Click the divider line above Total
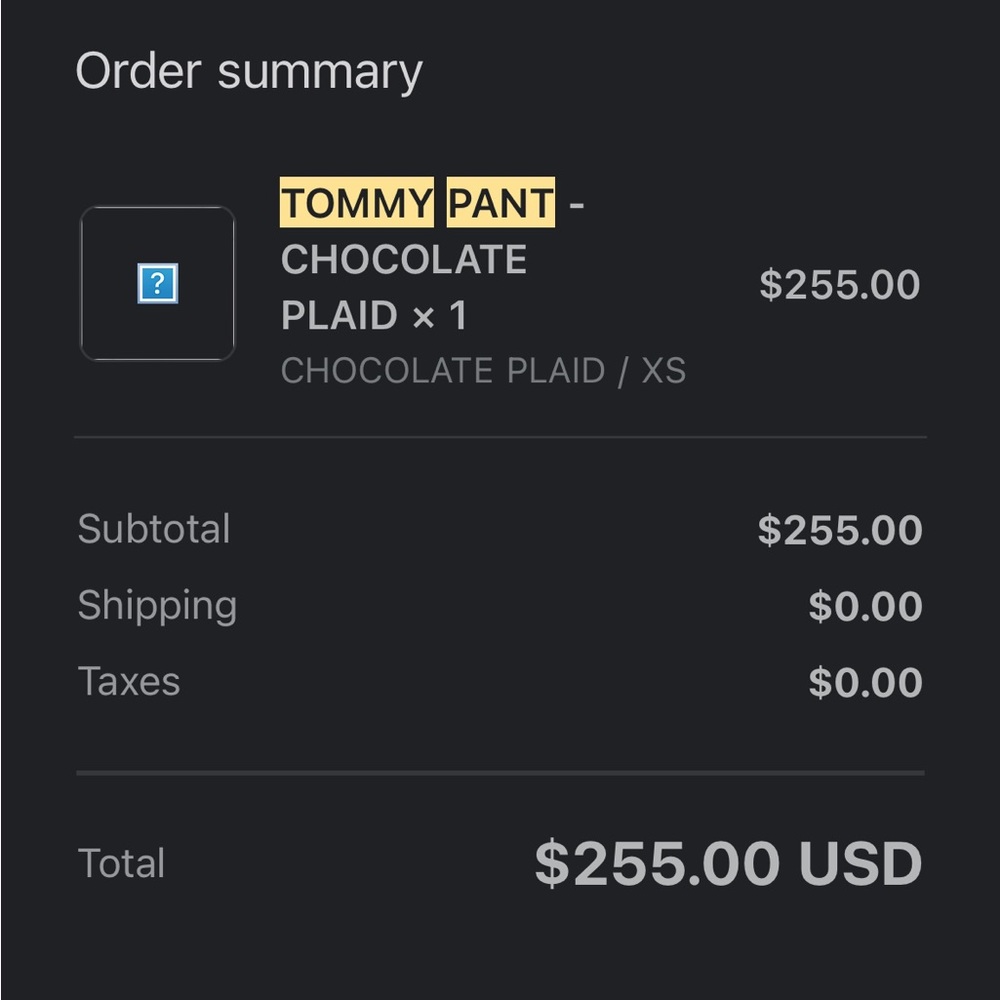 500,772
